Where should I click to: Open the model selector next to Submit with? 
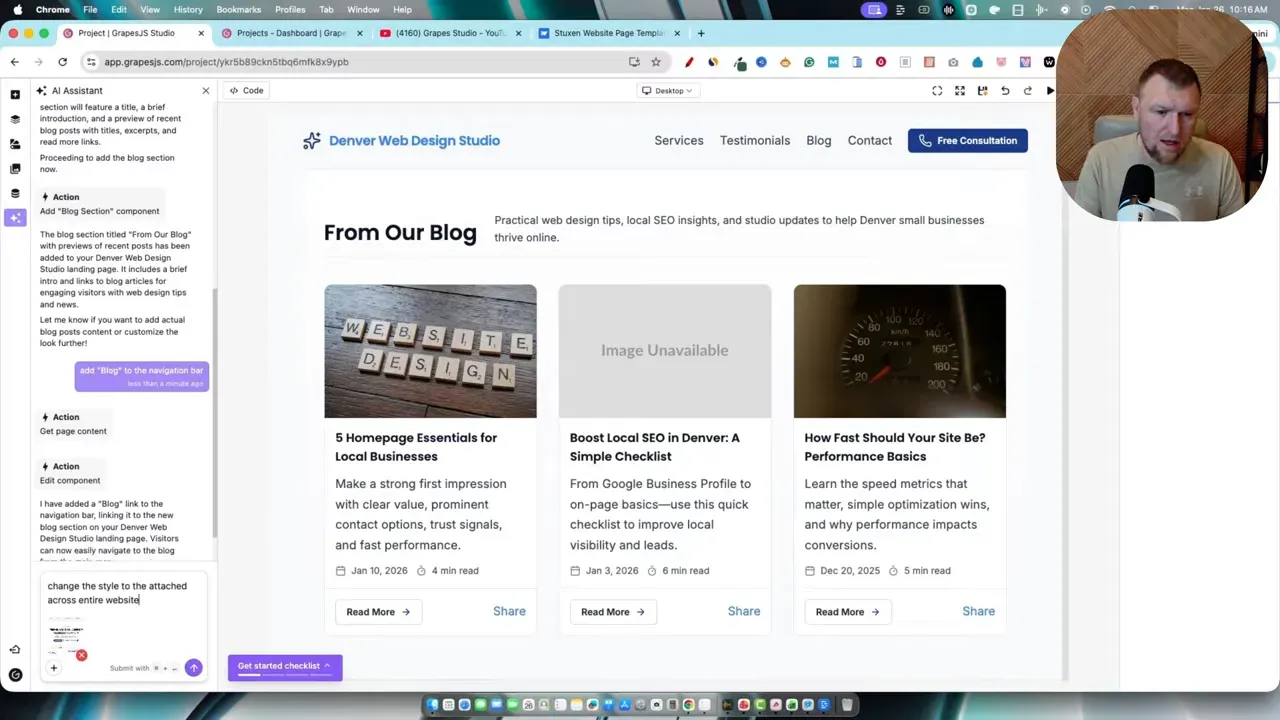pyautogui.click(x=165, y=667)
